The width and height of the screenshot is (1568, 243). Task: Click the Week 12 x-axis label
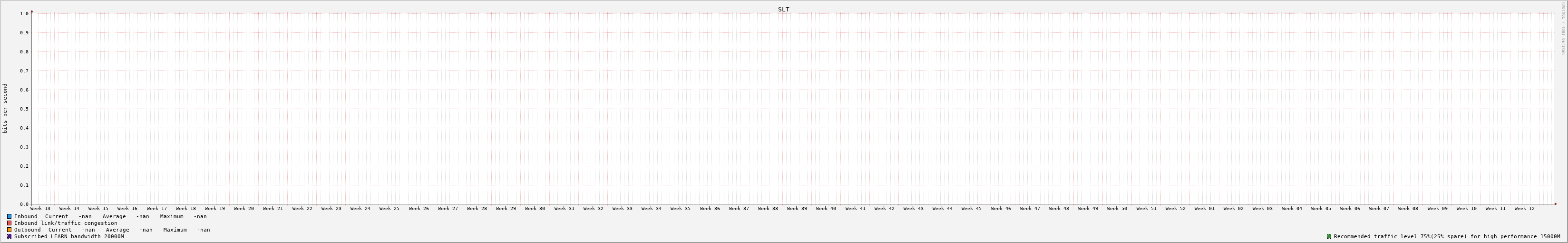click(x=1524, y=209)
